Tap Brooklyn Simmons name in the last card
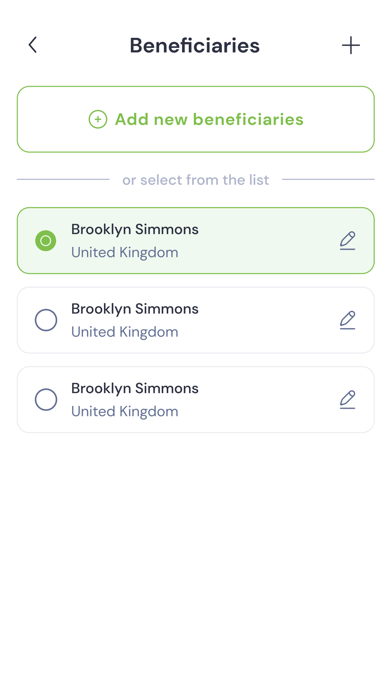The image size is (392, 696). coord(135,388)
